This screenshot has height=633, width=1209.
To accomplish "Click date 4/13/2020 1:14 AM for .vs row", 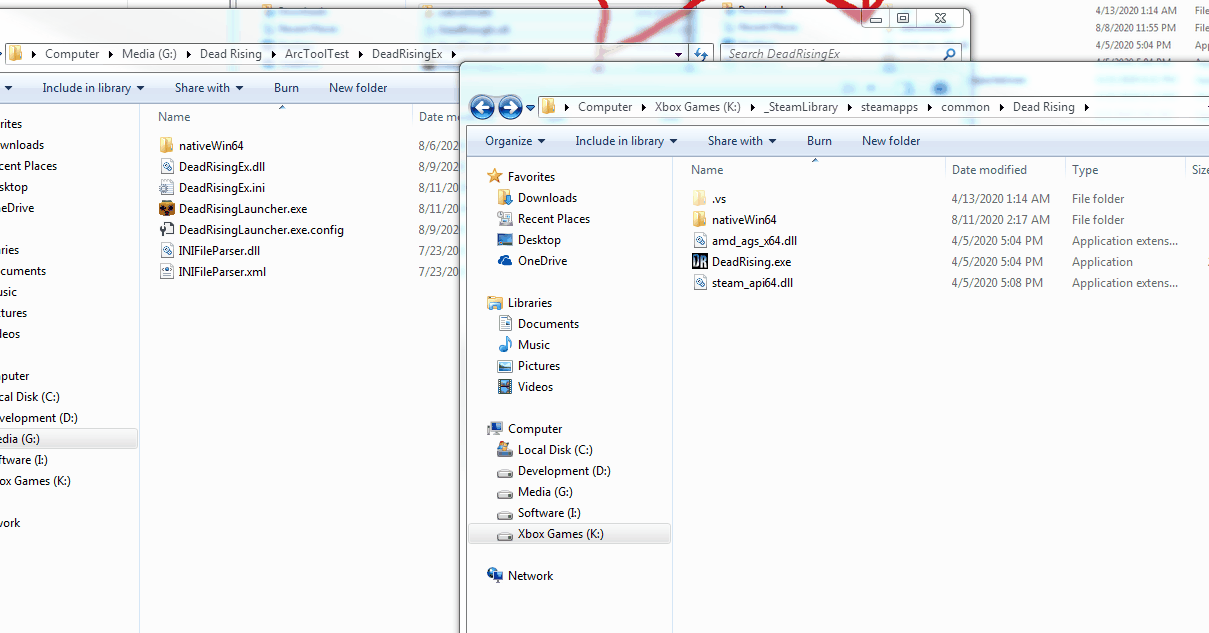I will (x=1001, y=199).
